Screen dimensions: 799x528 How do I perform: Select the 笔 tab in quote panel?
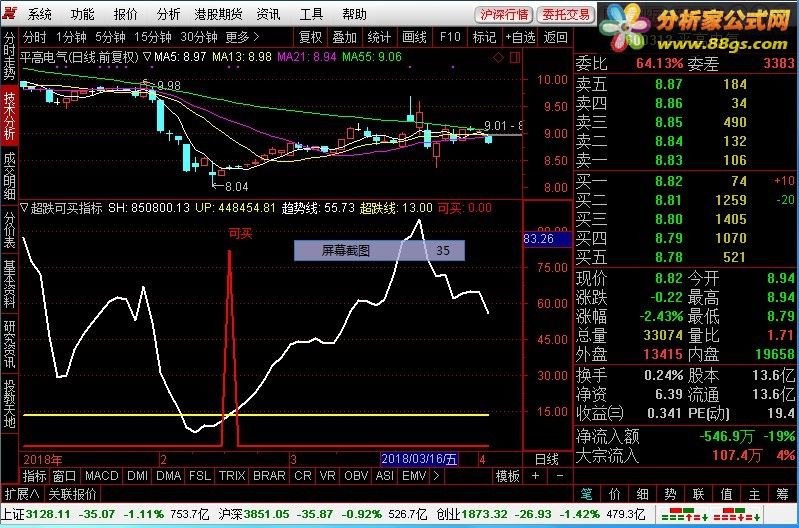(587, 494)
